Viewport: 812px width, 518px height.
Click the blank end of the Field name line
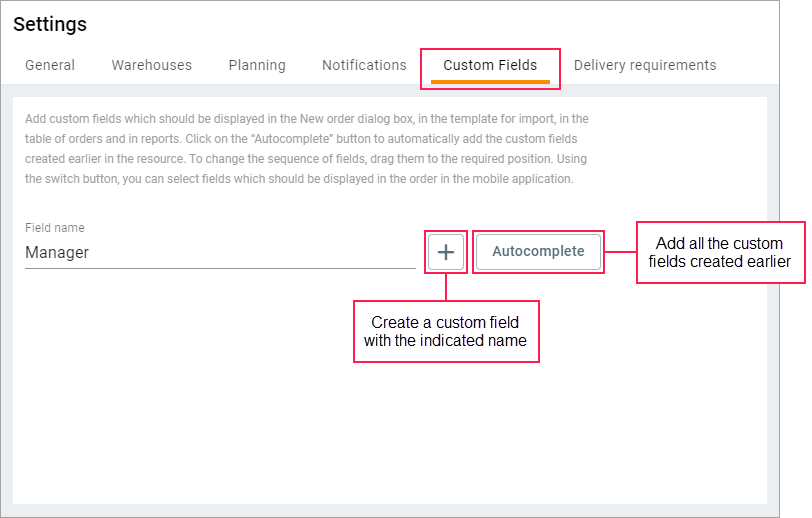[x=380, y=253]
